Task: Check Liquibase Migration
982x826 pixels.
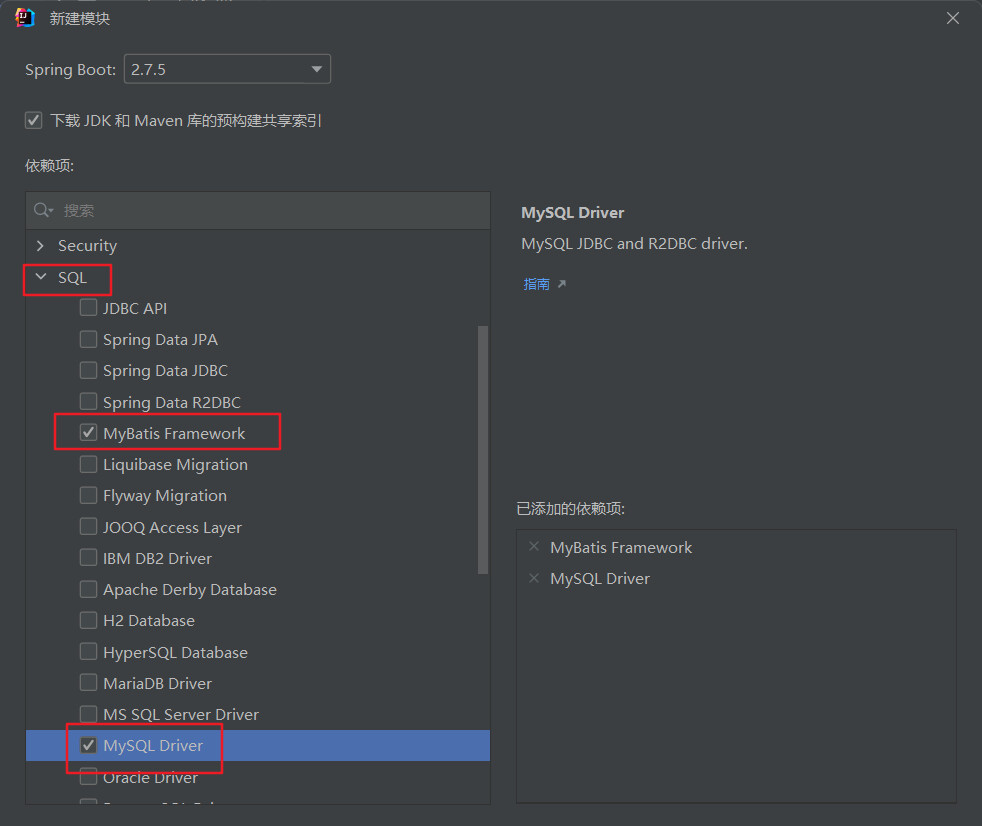Action: [88, 464]
